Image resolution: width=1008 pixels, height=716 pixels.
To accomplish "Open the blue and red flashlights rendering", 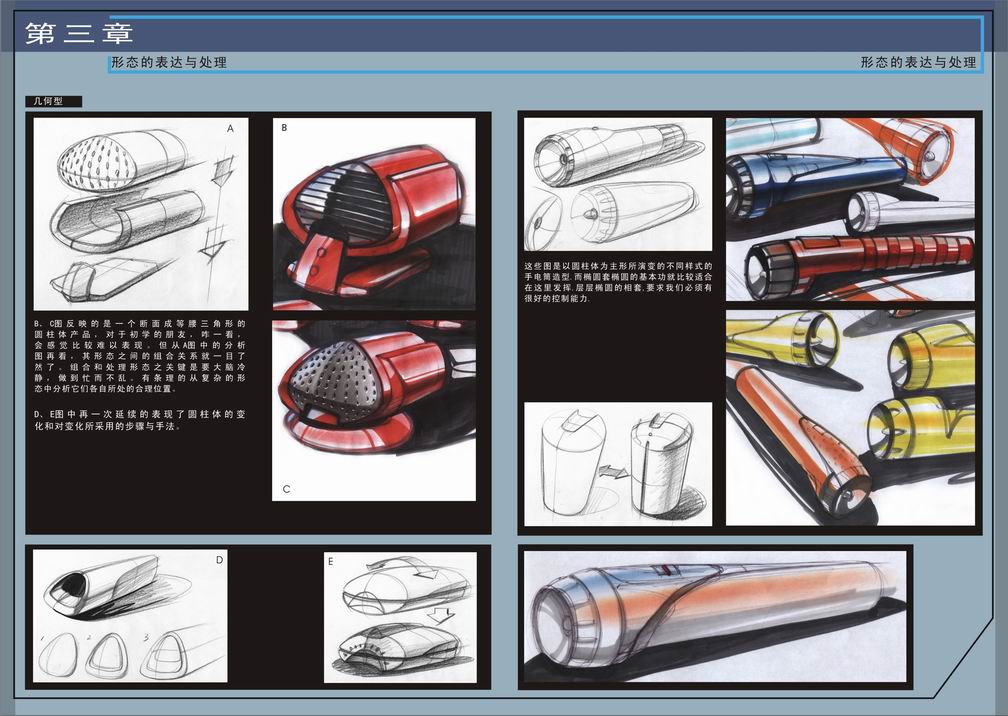I will point(850,210).
